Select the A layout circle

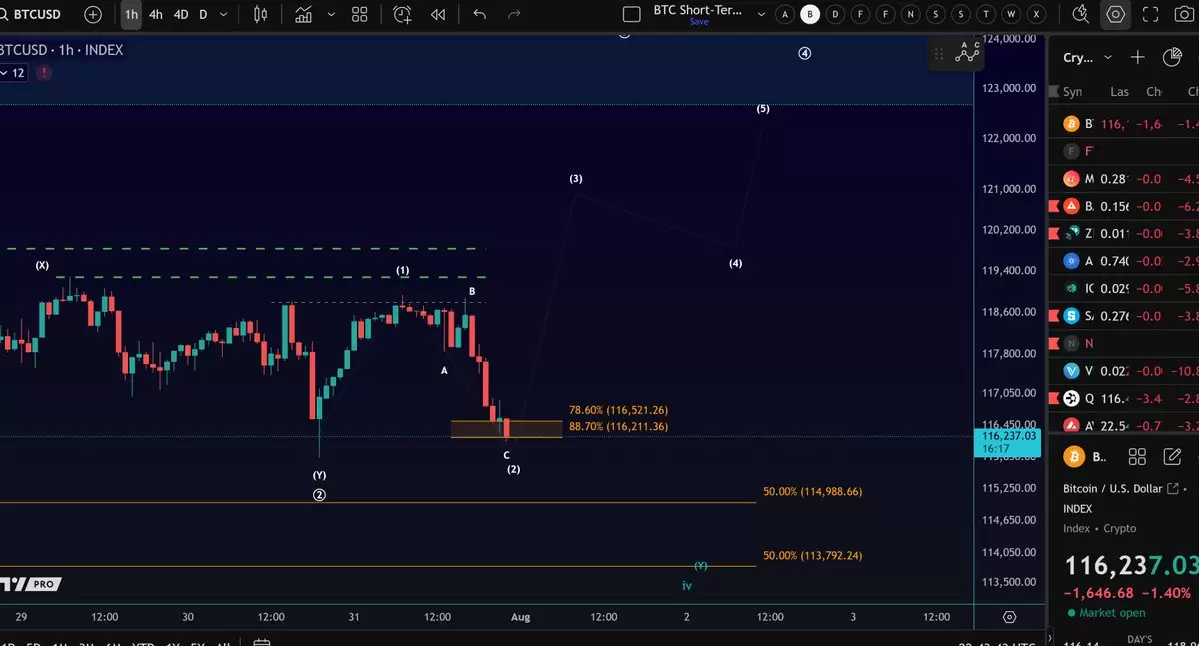(x=785, y=15)
